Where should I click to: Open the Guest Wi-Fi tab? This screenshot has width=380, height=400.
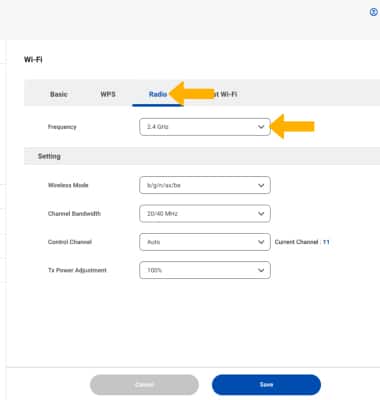point(225,94)
